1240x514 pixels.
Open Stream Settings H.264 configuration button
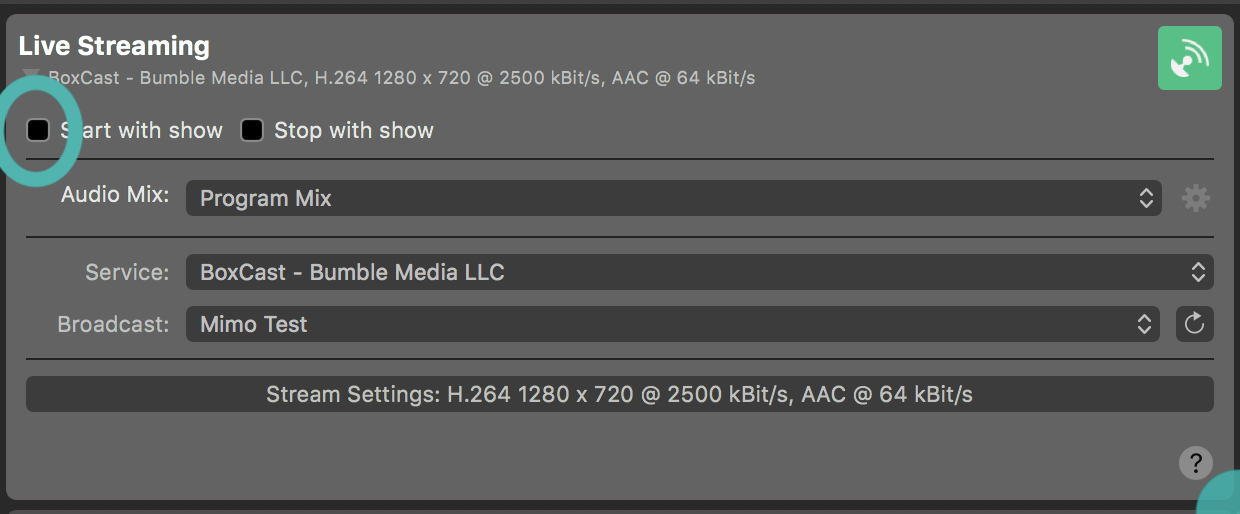coord(619,395)
